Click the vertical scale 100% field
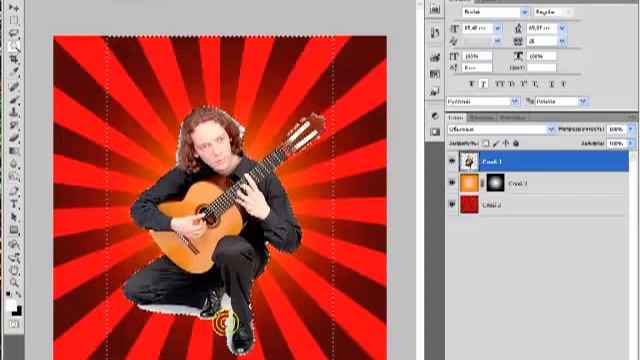 click(x=477, y=56)
